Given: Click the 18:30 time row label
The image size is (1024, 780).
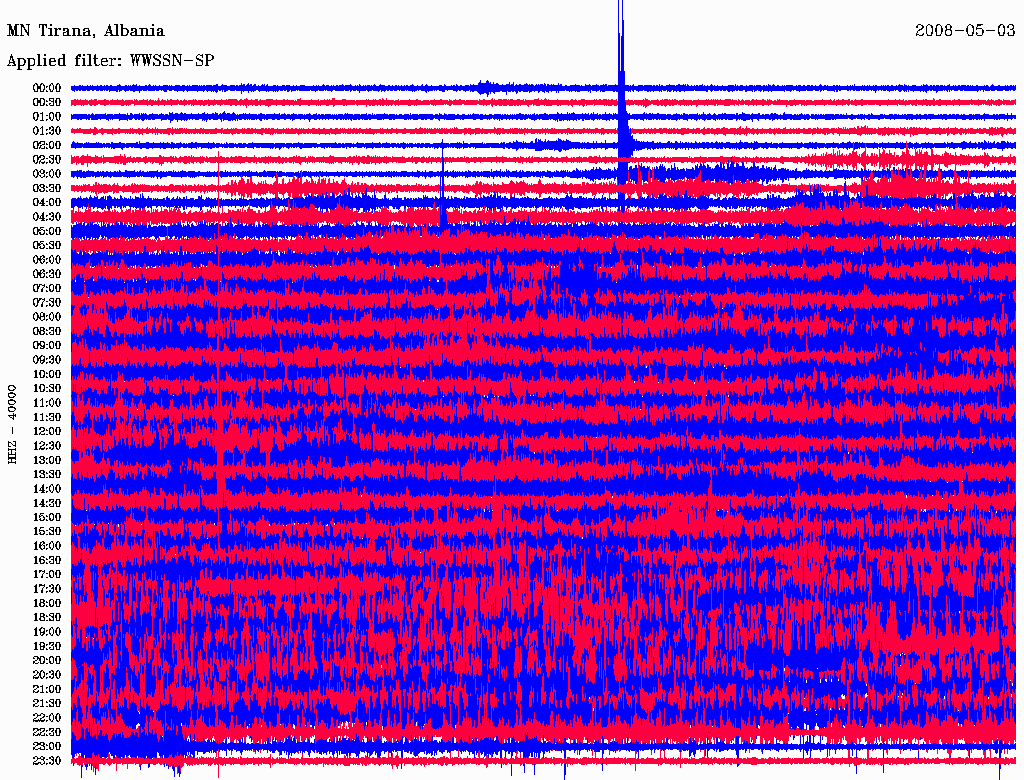Looking at the screenshot, I should point(47,617).
